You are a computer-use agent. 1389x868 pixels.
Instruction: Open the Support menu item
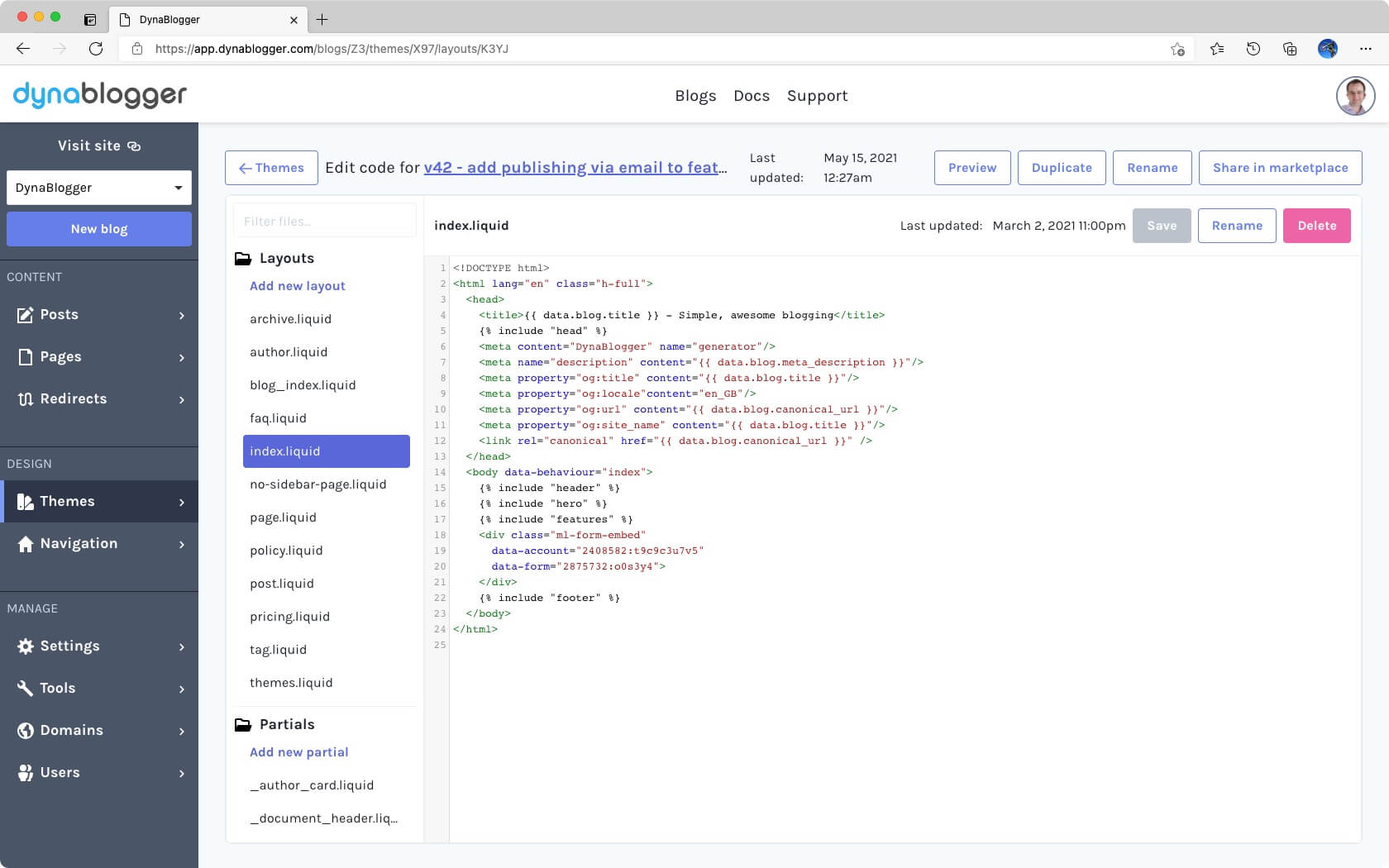pos(817,96)
